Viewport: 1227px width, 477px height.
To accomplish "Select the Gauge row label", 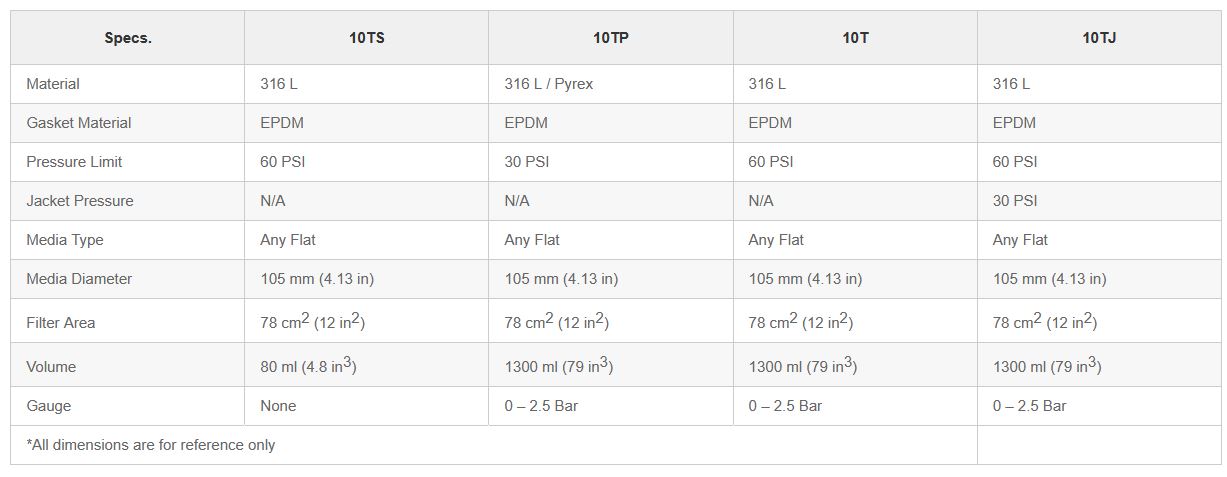I will pyautogui.click(x=49, y=406).
